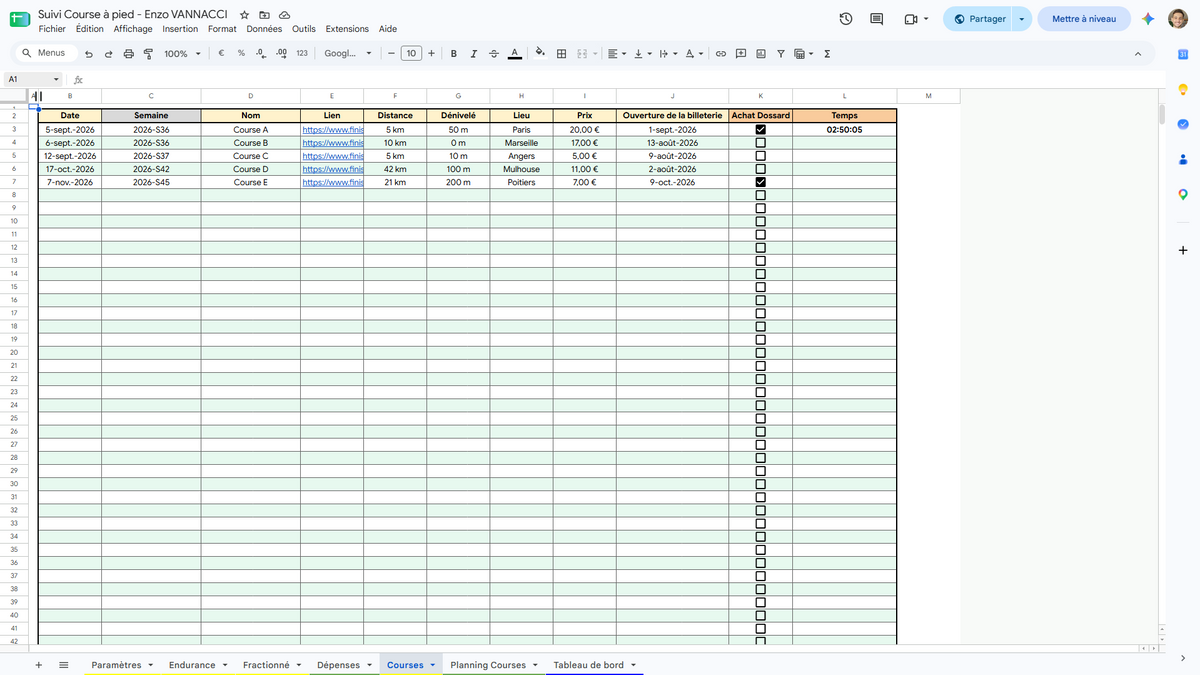
Task: Open the functions sigma menu
Action: pos(827,54)
